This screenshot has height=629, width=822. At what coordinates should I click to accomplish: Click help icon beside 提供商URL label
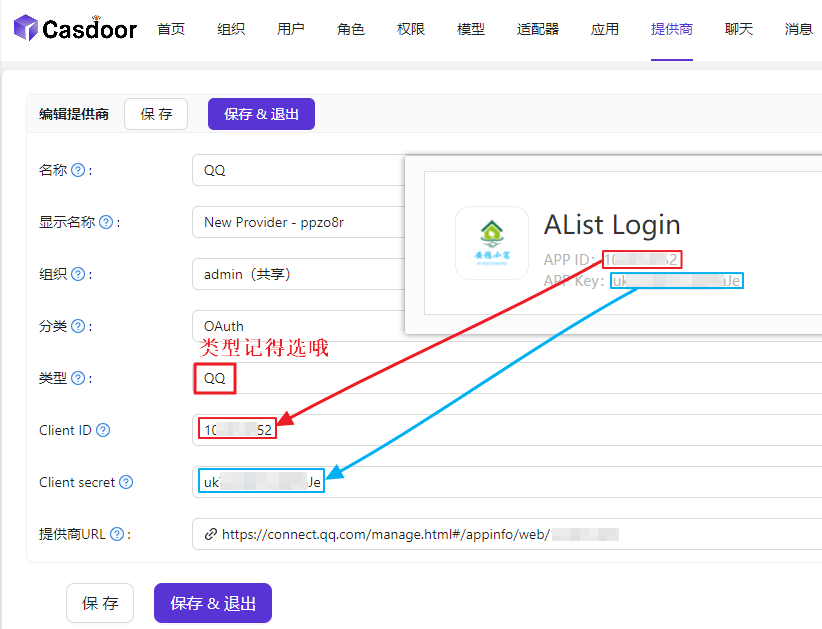click(x=117, y=534)
